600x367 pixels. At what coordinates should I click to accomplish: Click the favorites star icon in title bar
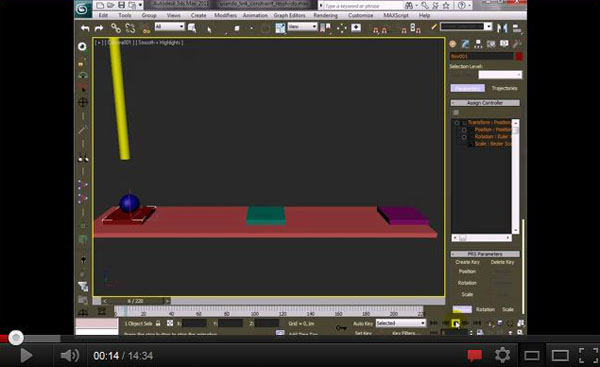pyautogui.click(x=446, y=5)
